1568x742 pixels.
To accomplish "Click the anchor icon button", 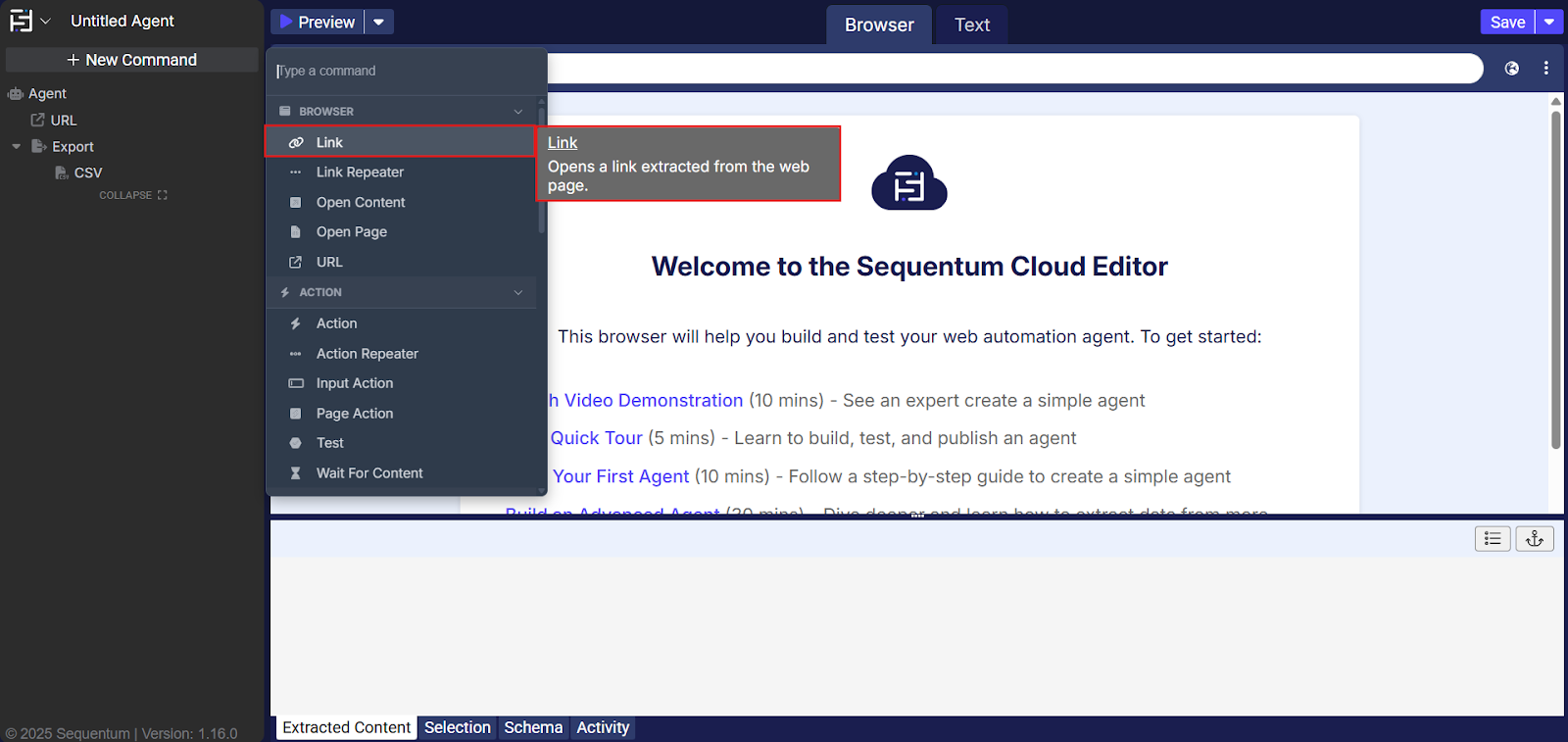I will coord(1535,538).
